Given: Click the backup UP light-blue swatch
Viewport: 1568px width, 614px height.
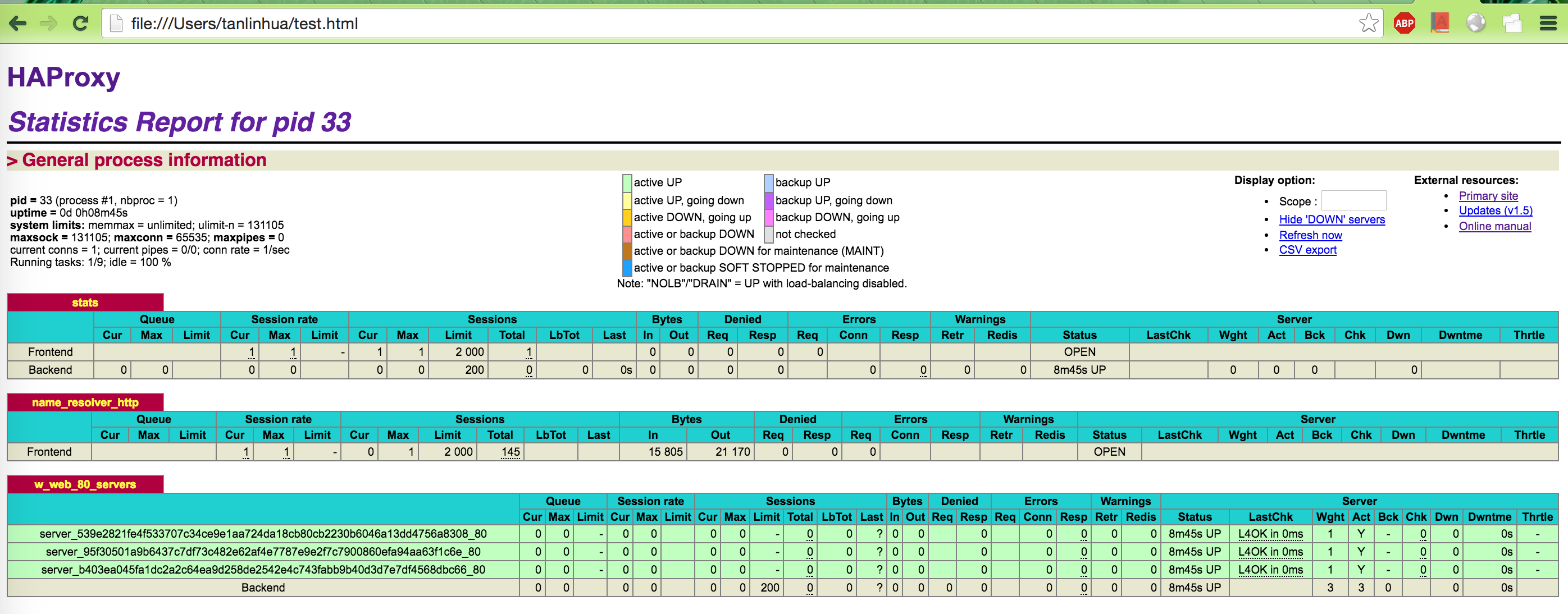Looking at the screenshot, I should (769, 182).
